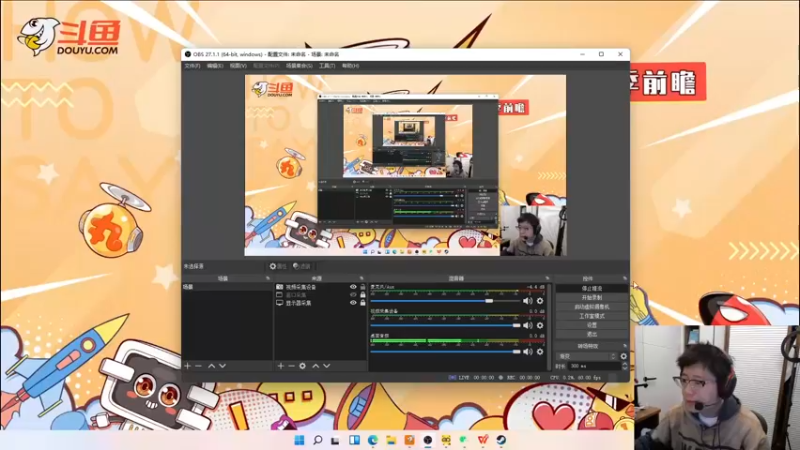The width and height of the screenshot is (800, 450).
Task: Pop out the Audio Mixer dock panel
Action: [x=547, y=279]
